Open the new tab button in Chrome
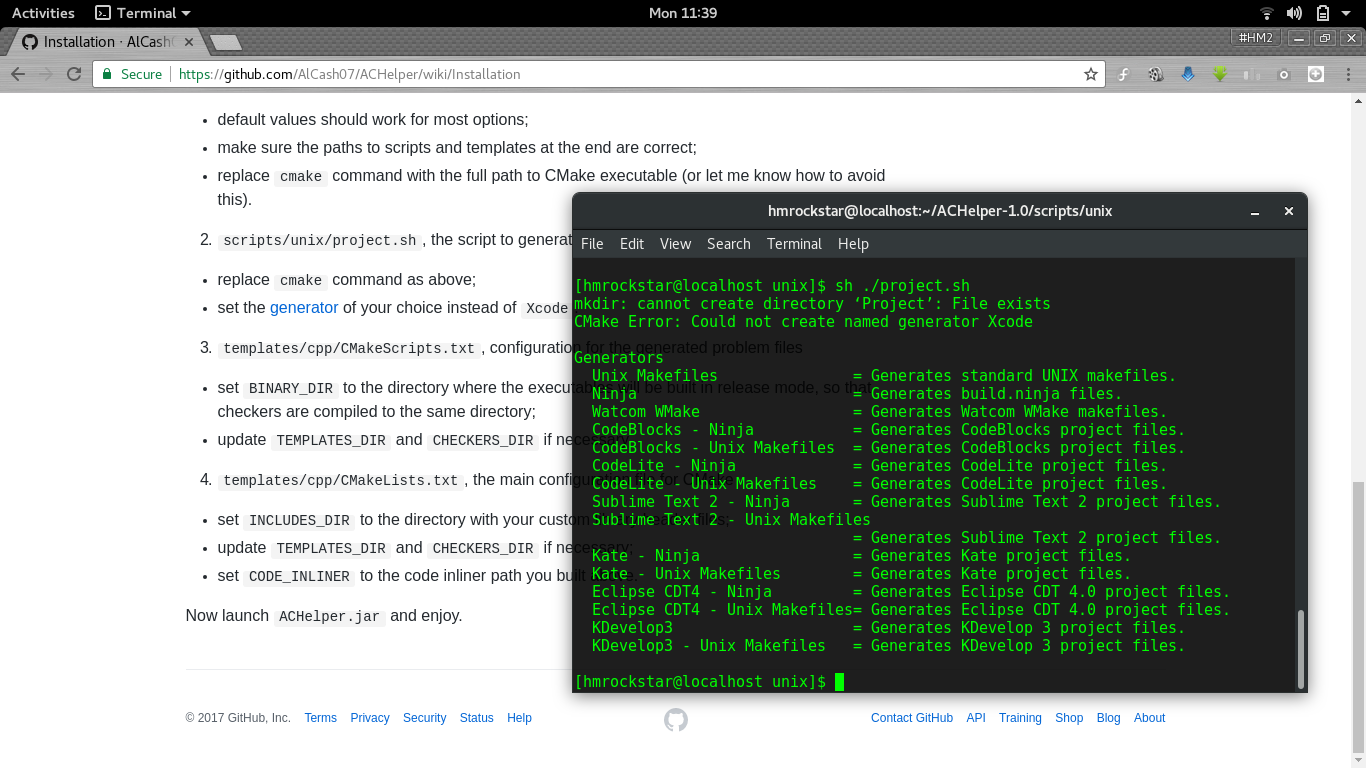Screen dimensions: 1366x768 tap(225, 42)
